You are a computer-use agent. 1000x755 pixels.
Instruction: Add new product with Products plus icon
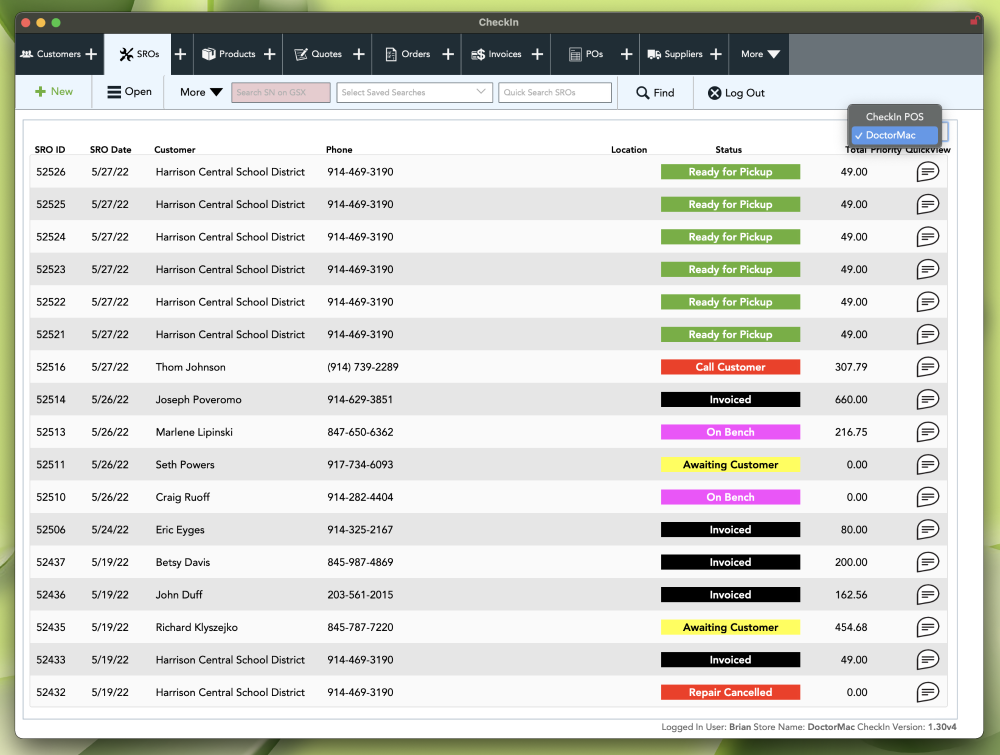click(x=269, y=54)
